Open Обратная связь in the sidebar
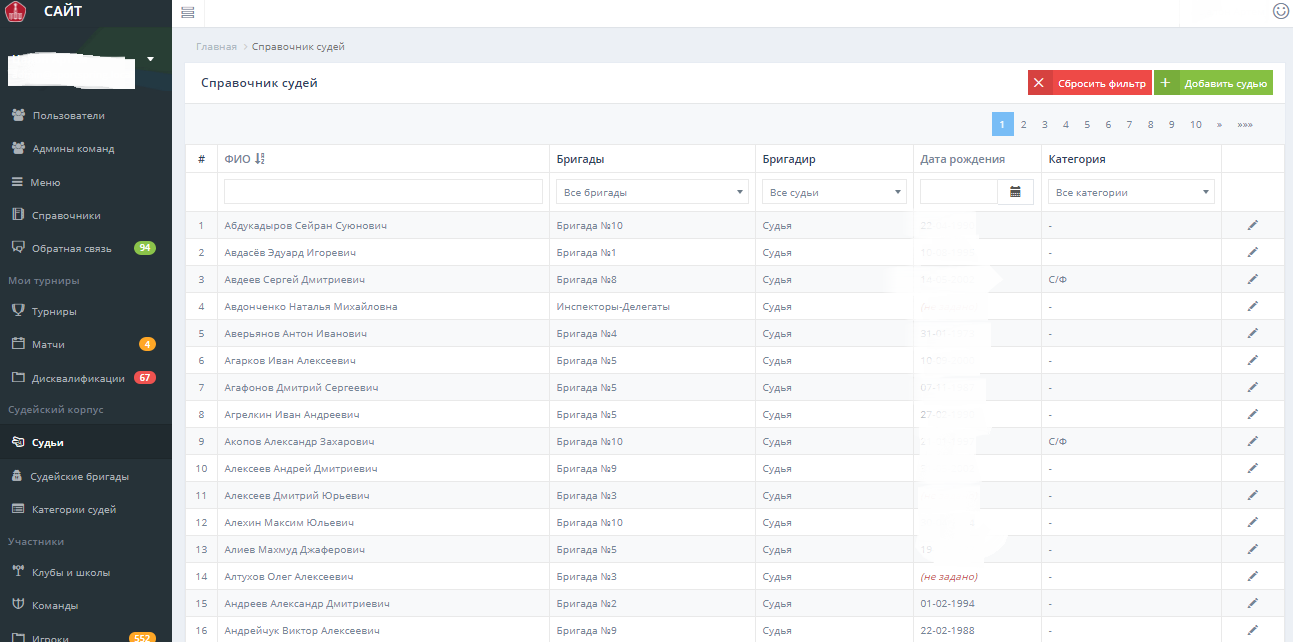 [86, 248]
